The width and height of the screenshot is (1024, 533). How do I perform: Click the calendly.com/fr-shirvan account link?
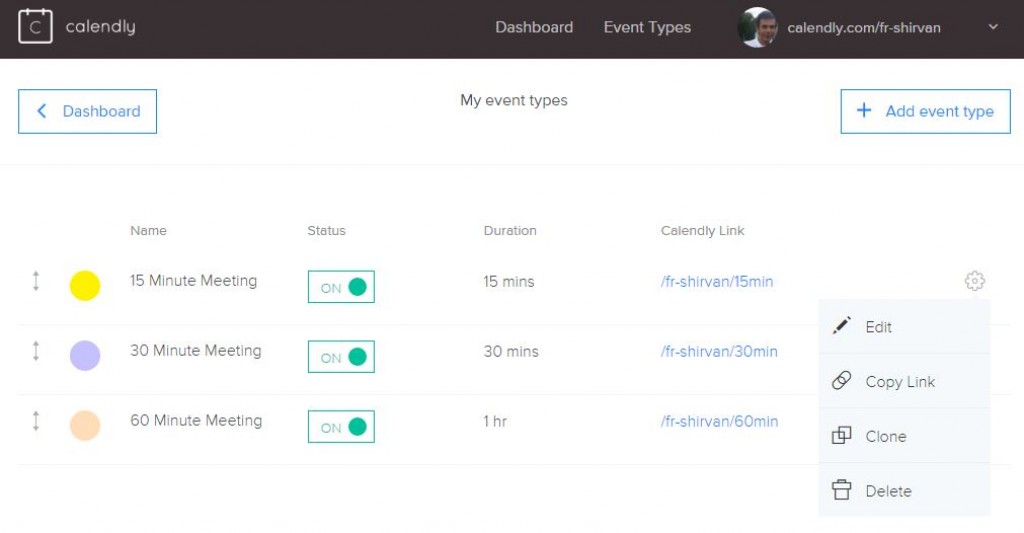click(863, 28)
